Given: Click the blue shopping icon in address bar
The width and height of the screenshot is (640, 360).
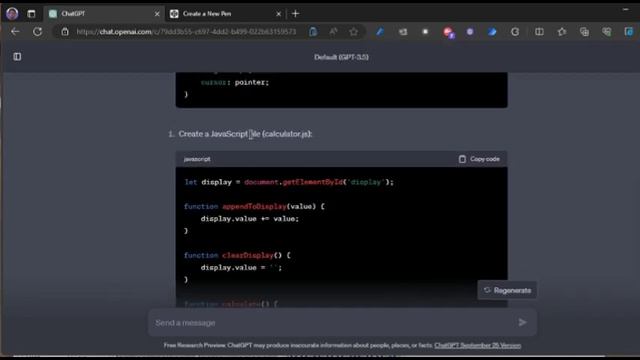Looking at the screenshot, I should [x=313, y=31].
